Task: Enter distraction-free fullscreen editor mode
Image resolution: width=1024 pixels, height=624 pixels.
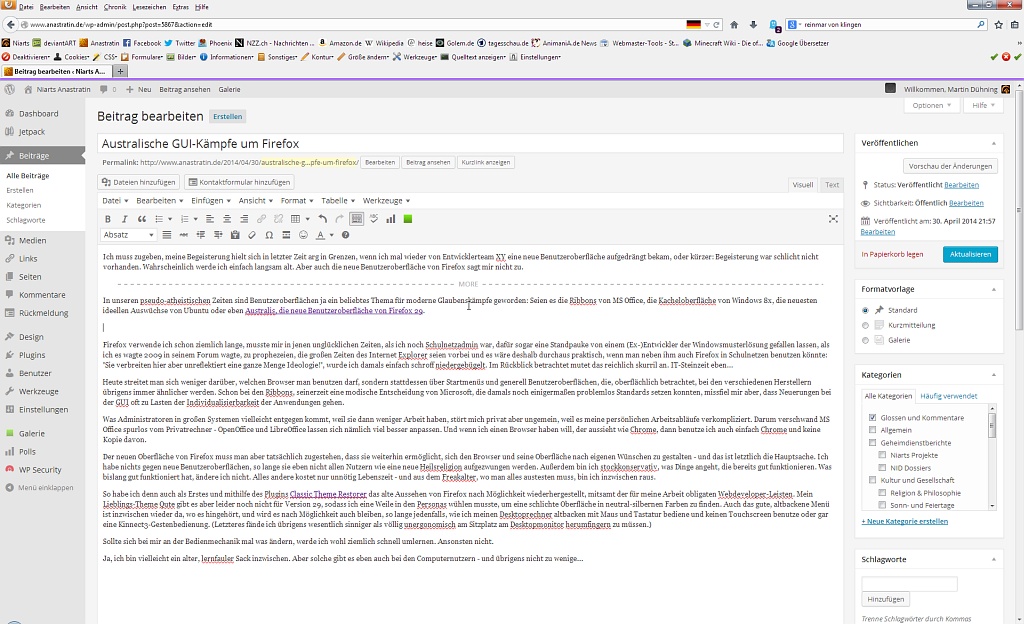Action: [833, 219]
